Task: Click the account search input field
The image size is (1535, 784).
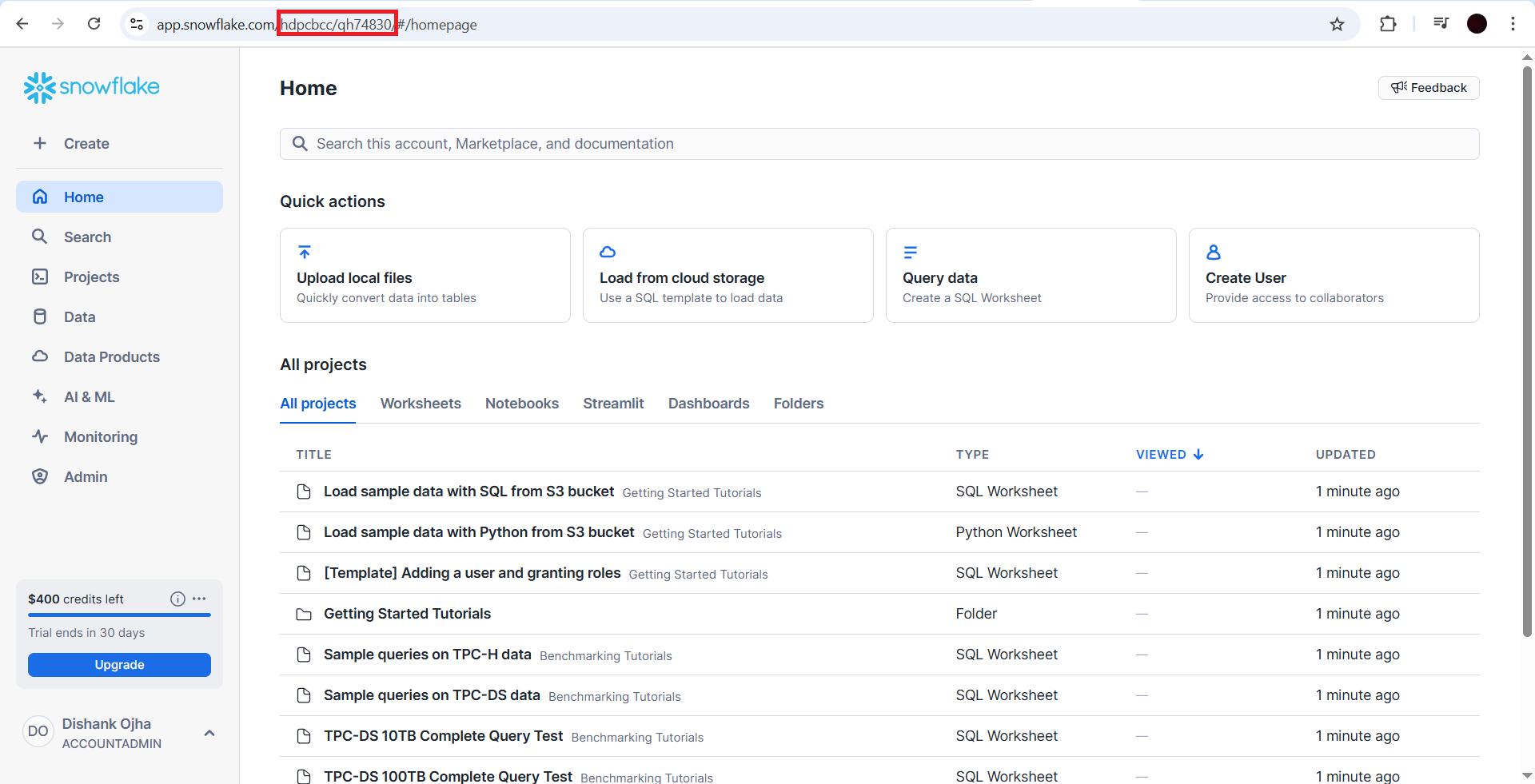Action: (x=879, y=144)
